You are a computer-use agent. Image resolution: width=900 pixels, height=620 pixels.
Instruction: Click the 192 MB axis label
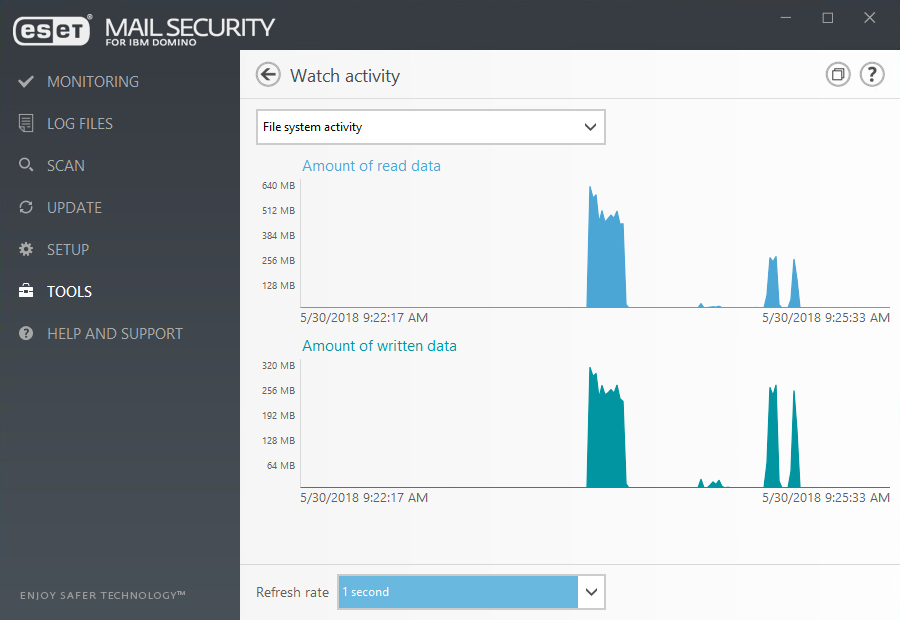278,416
